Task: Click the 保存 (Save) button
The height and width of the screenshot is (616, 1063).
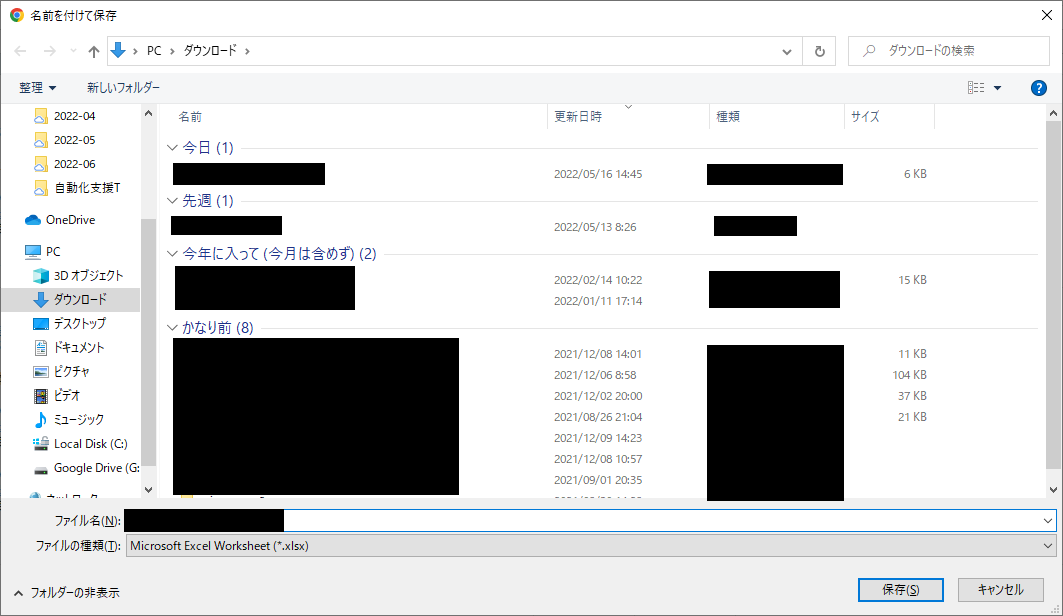Action: [x=899, y=590]
